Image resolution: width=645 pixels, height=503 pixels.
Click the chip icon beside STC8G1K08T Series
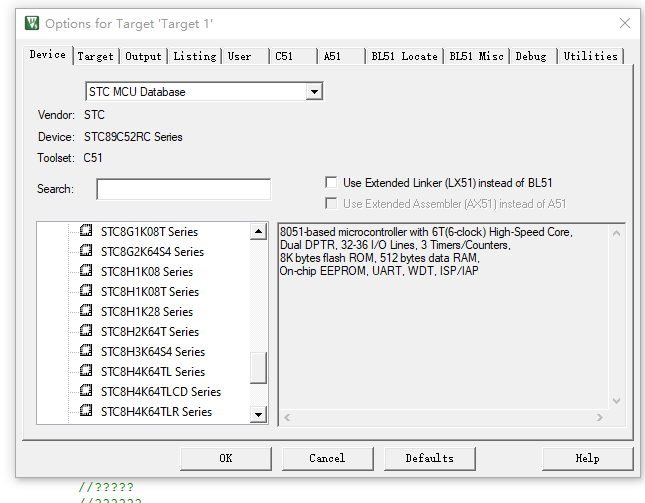(x=86, y=230)
